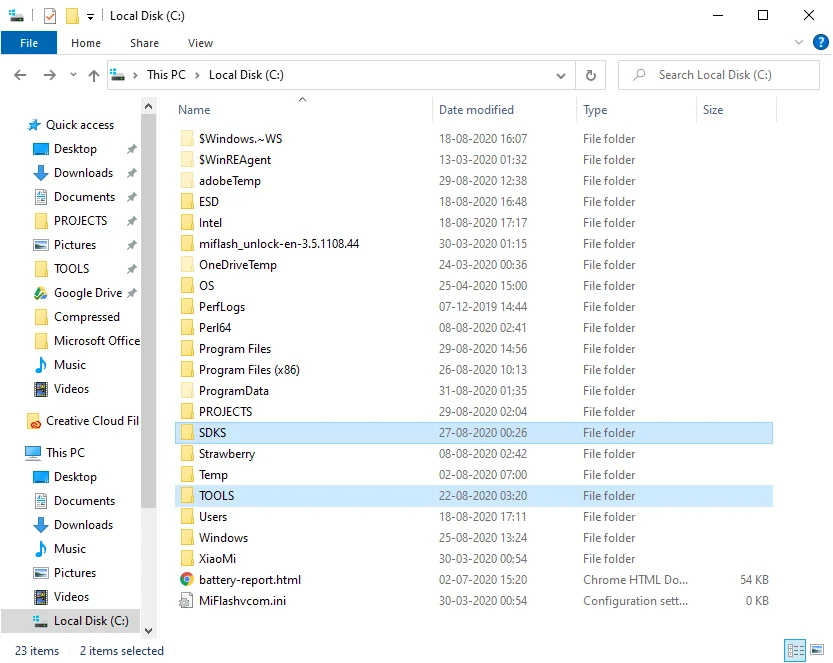Select the XiaoMi folder
This screenshot has height=663, width=833.
click(217, 559)
